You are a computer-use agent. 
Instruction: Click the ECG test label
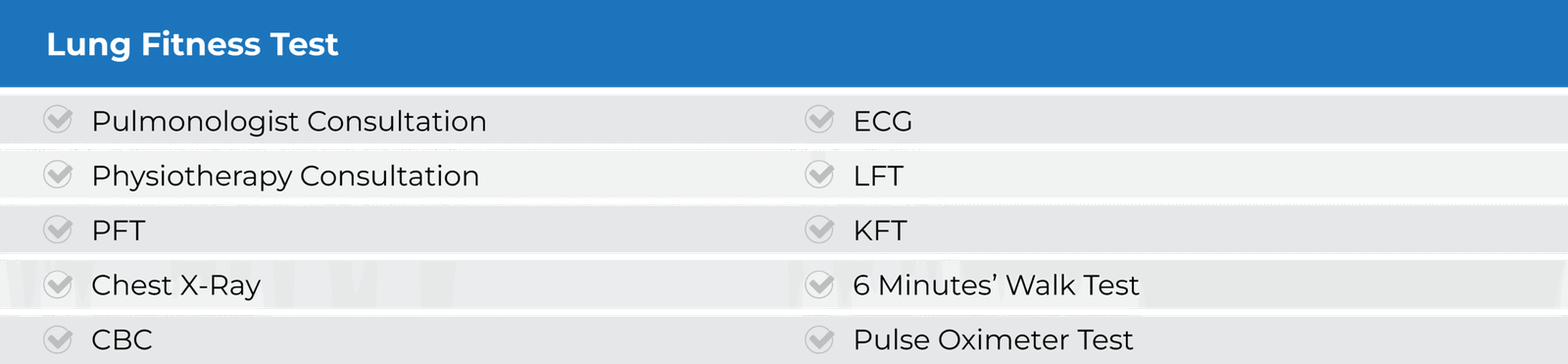click(883, 121)
